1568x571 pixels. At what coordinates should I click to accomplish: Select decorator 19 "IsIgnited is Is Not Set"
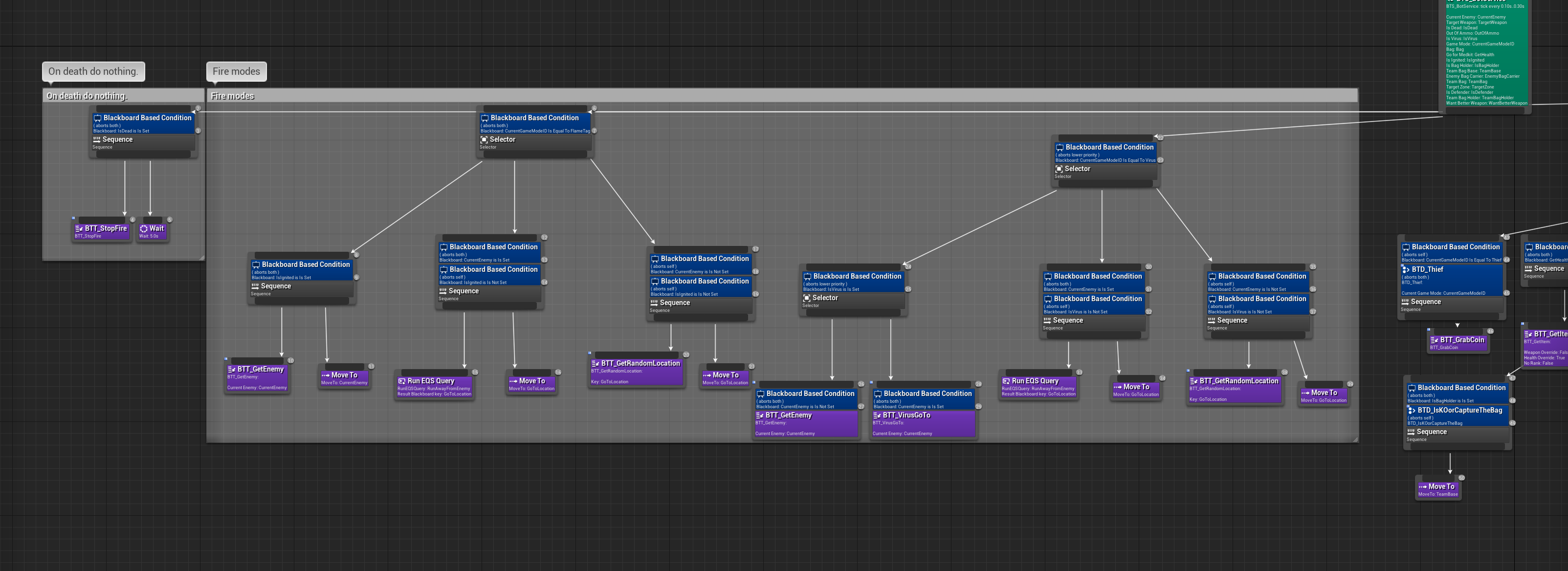701,286
